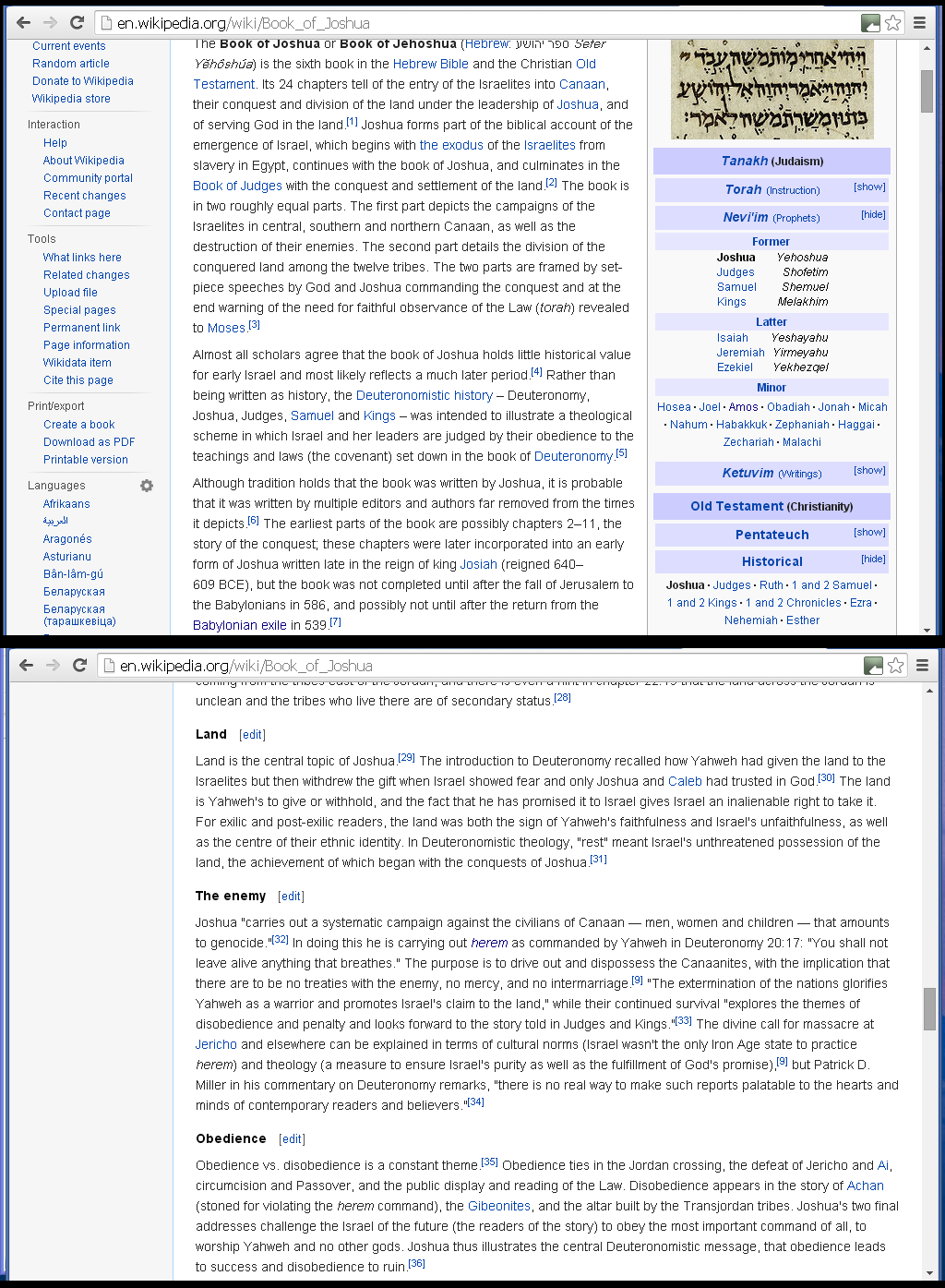Click scroll up arrow in bottom window

[x=929, y=689]
